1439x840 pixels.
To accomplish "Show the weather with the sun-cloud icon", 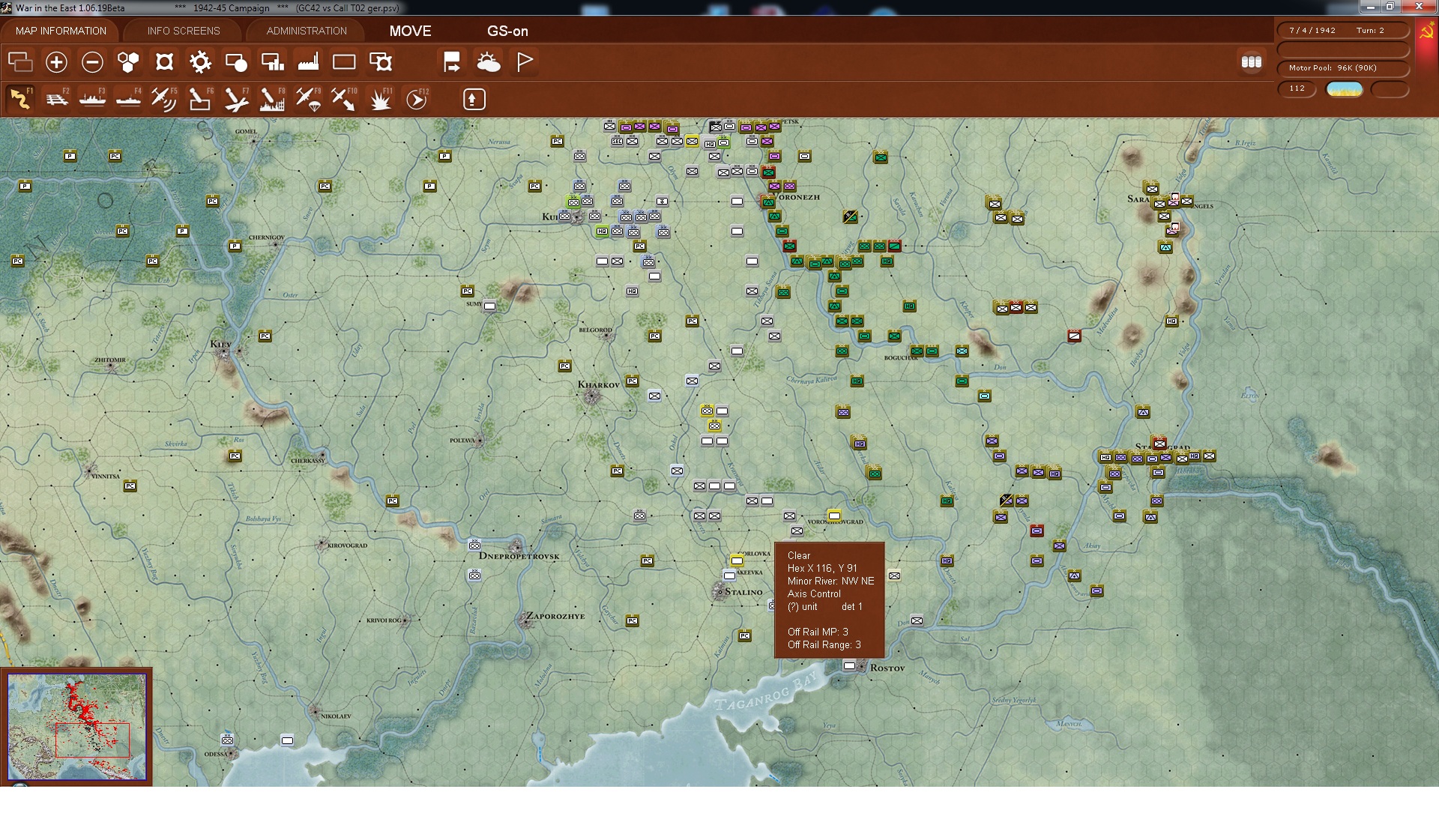I will tap(489, 62).
